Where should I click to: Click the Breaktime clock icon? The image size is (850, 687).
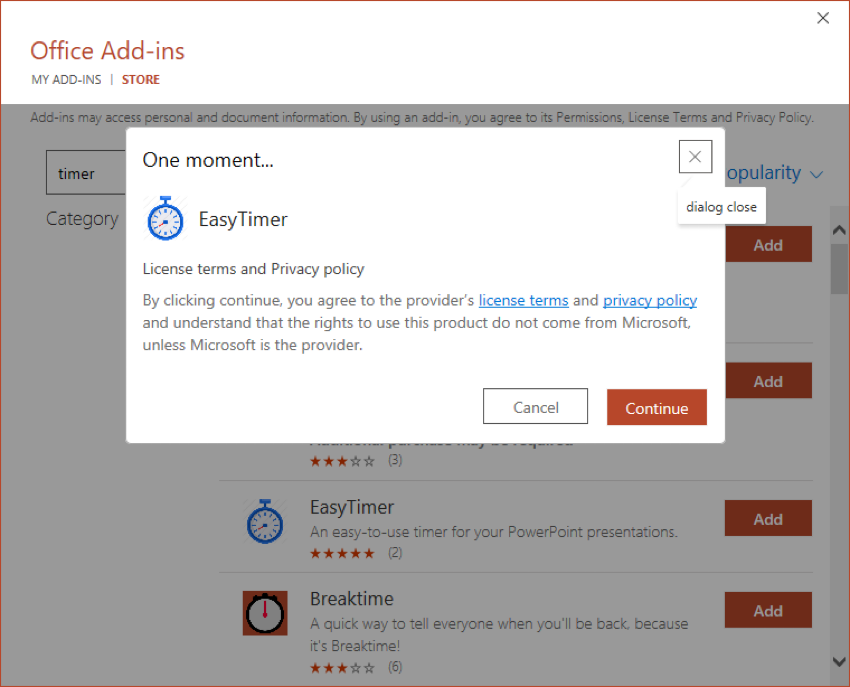tap(265, 612)
